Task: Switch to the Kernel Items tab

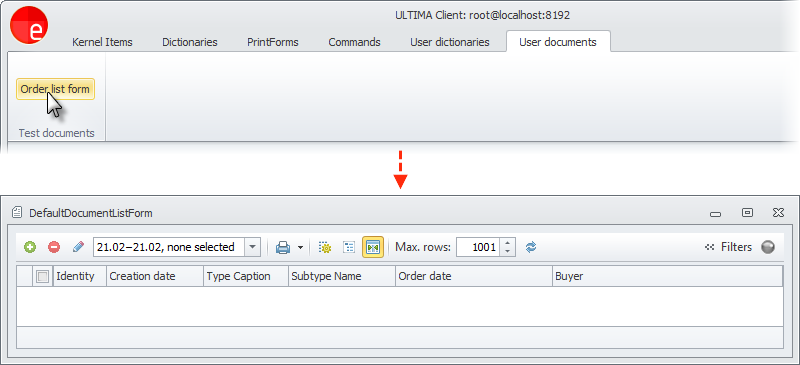Action: [x=102, y=42]
